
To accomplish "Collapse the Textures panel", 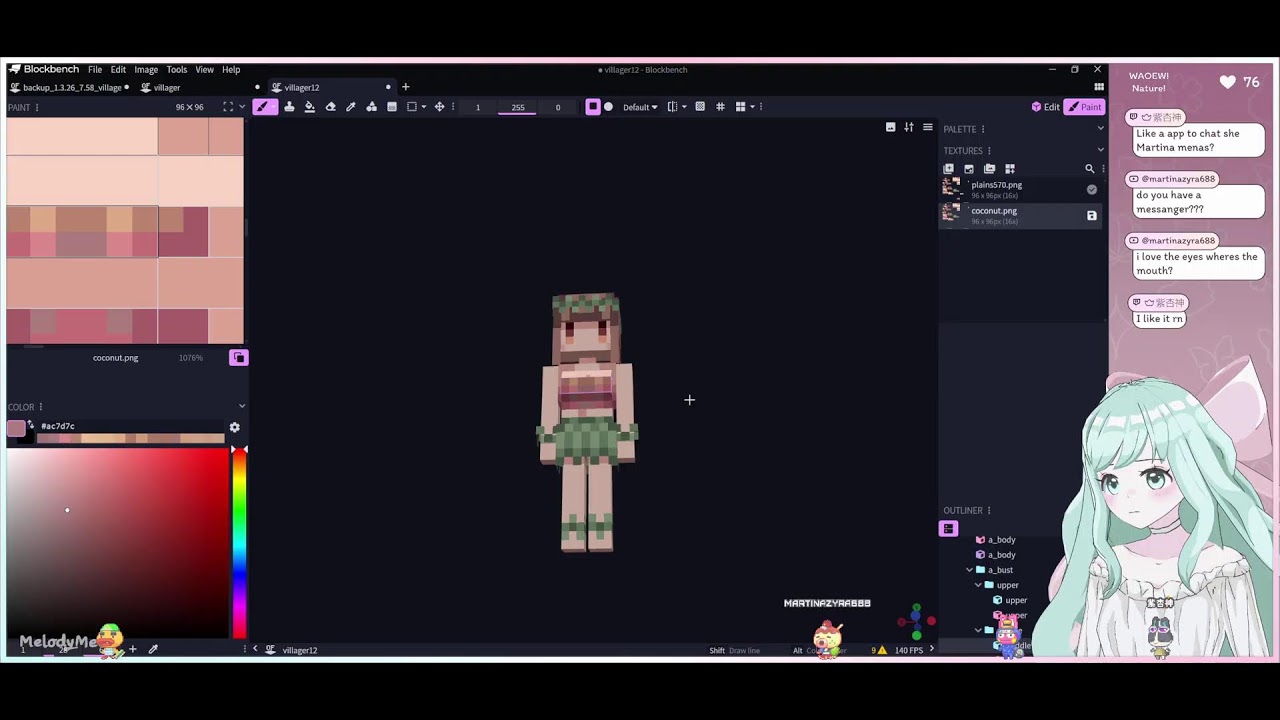I will (x=1100, y=151).
